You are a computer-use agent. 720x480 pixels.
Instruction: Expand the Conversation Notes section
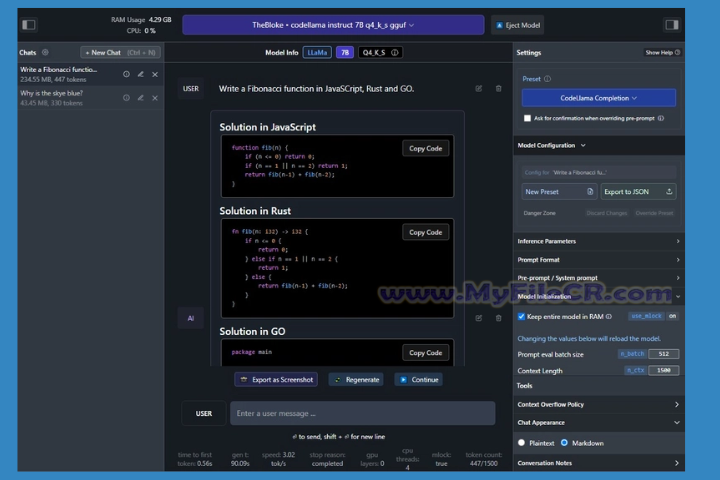pos(599,463)
